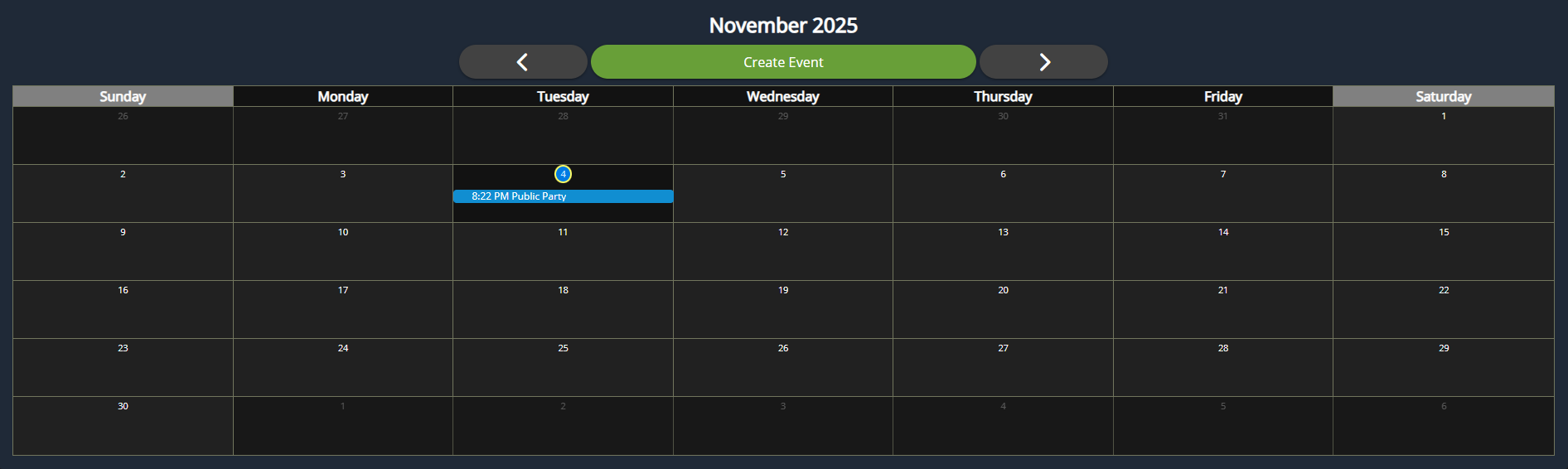This screenshot has width=1568, height=469.
Task: Select November 10 in the calendar
Action: click(343, 251)
